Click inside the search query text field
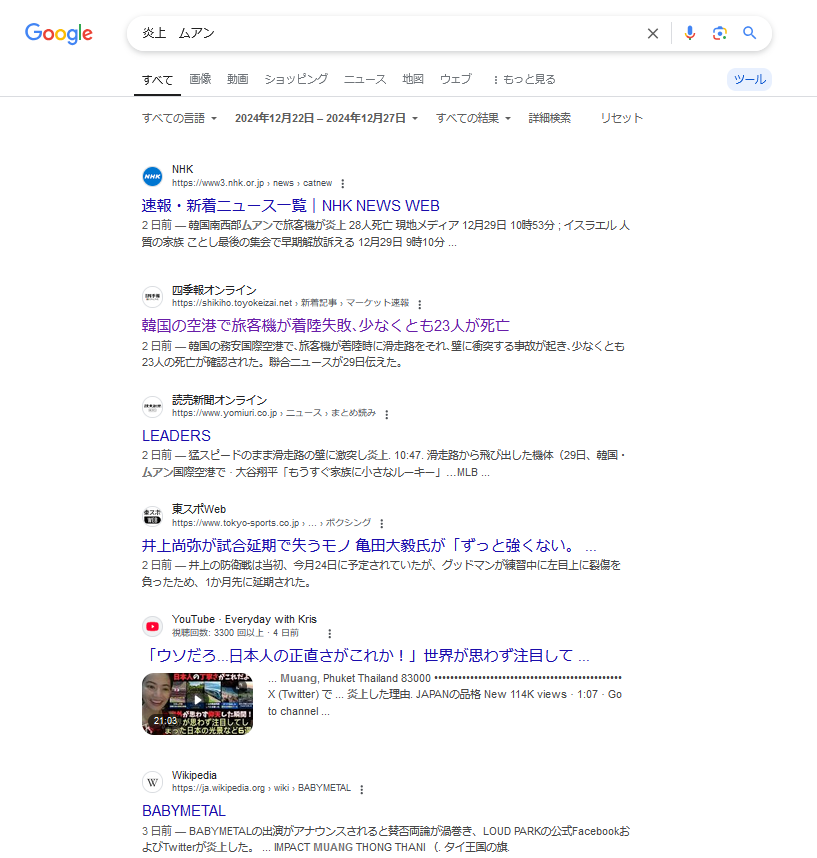This screenshot has height=858, width=817. click(x=383, y=33)
